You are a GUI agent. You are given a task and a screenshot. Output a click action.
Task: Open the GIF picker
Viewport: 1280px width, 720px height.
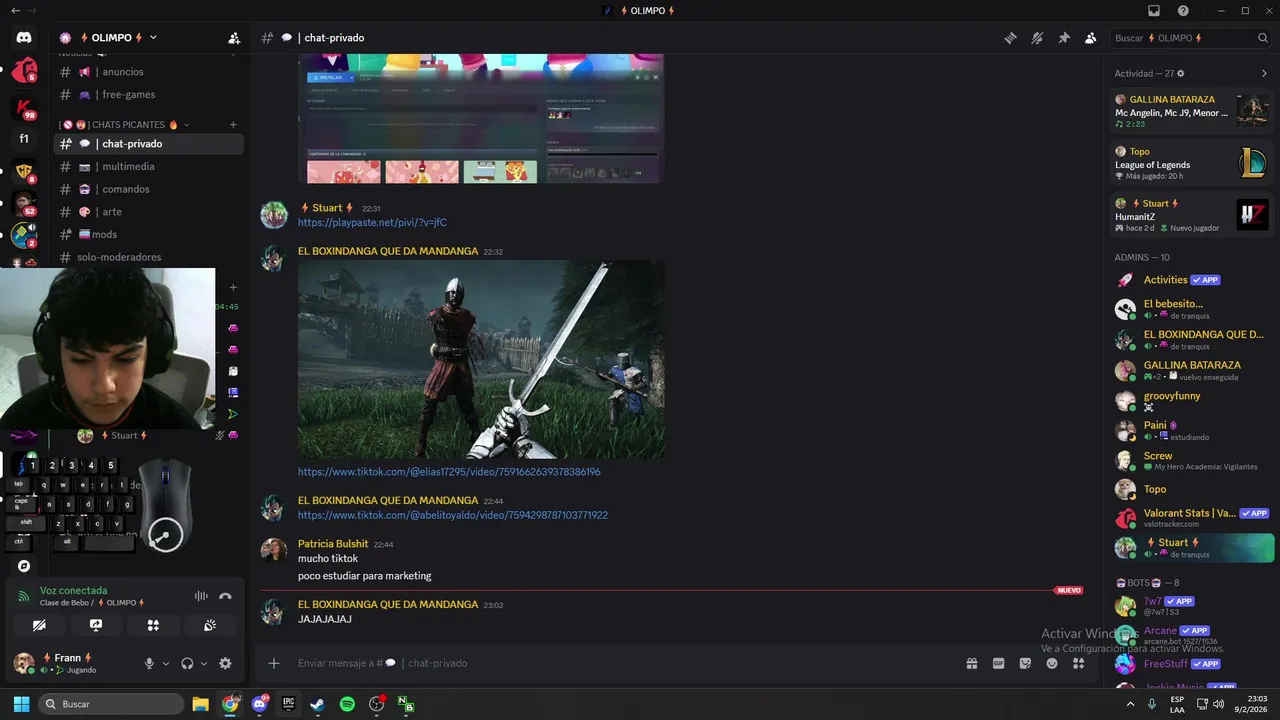(998, 663)
